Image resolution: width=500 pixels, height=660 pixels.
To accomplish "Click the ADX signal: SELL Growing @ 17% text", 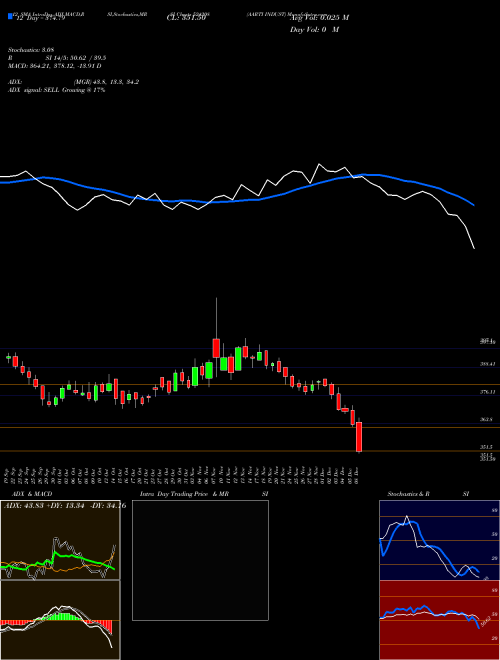I will (x=56, y=90).
